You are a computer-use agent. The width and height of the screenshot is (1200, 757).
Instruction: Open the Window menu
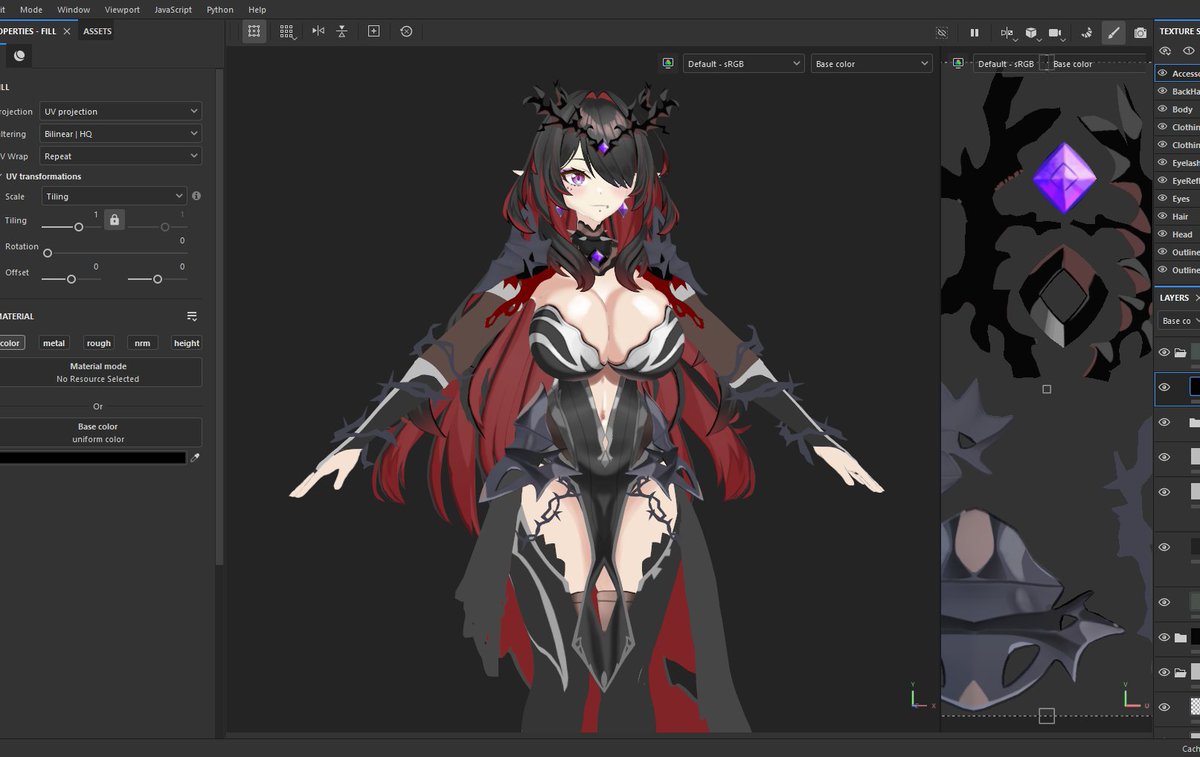(73, 9)
